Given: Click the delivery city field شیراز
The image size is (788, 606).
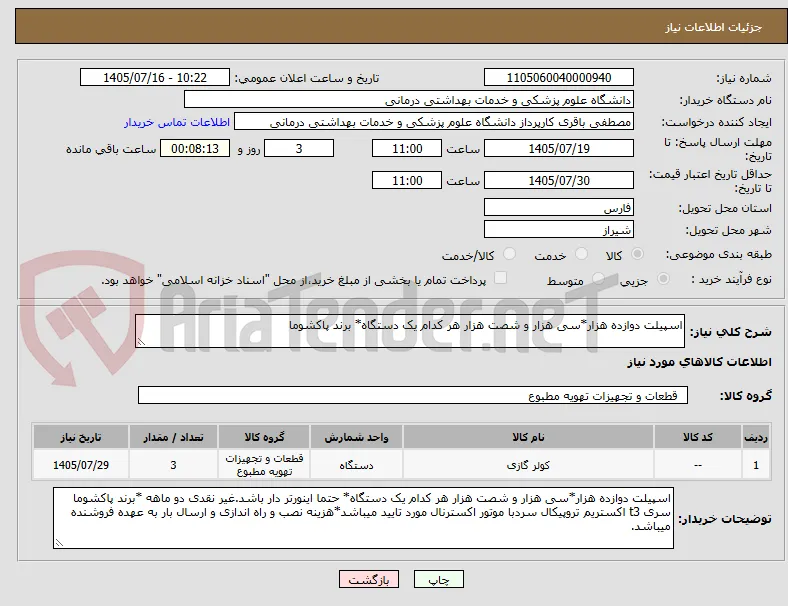Looking at the screenshot, I should coord(558,229).
